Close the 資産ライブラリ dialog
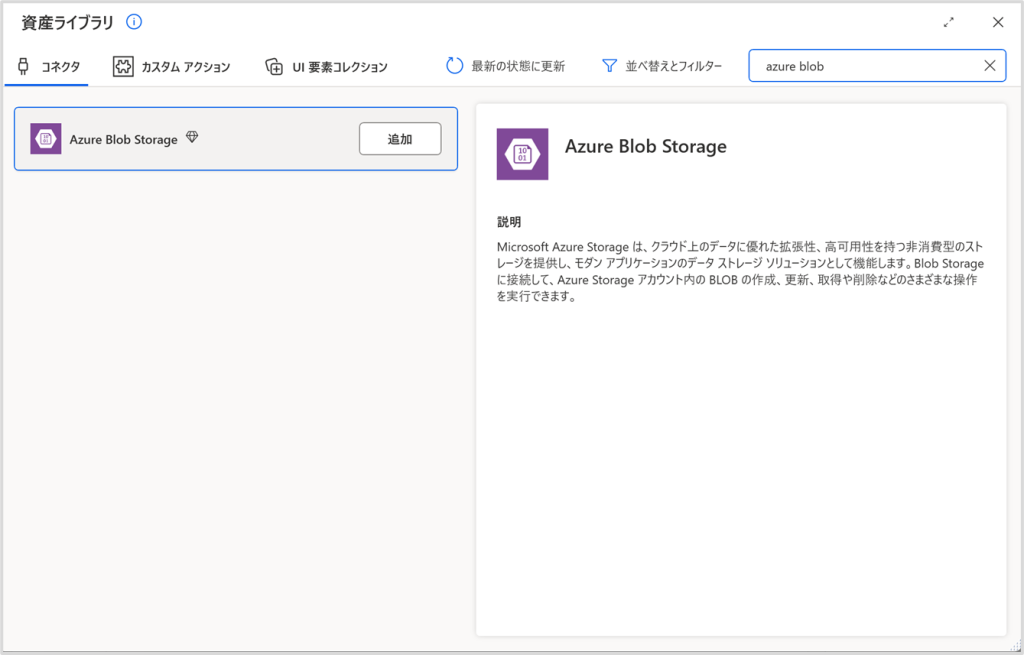This screenshot has width=1024, height=655. click(x=998, y=22)
